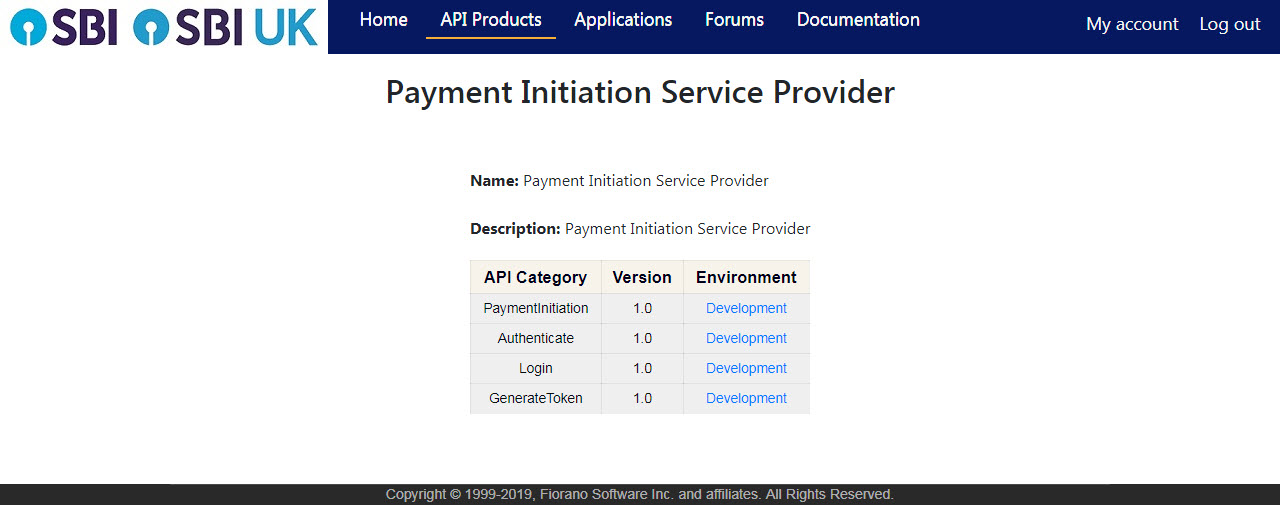This screenshot has height=505, width=1280.
Task: Click the Fiorano Software copyright footer text
Action: [640, 494]
